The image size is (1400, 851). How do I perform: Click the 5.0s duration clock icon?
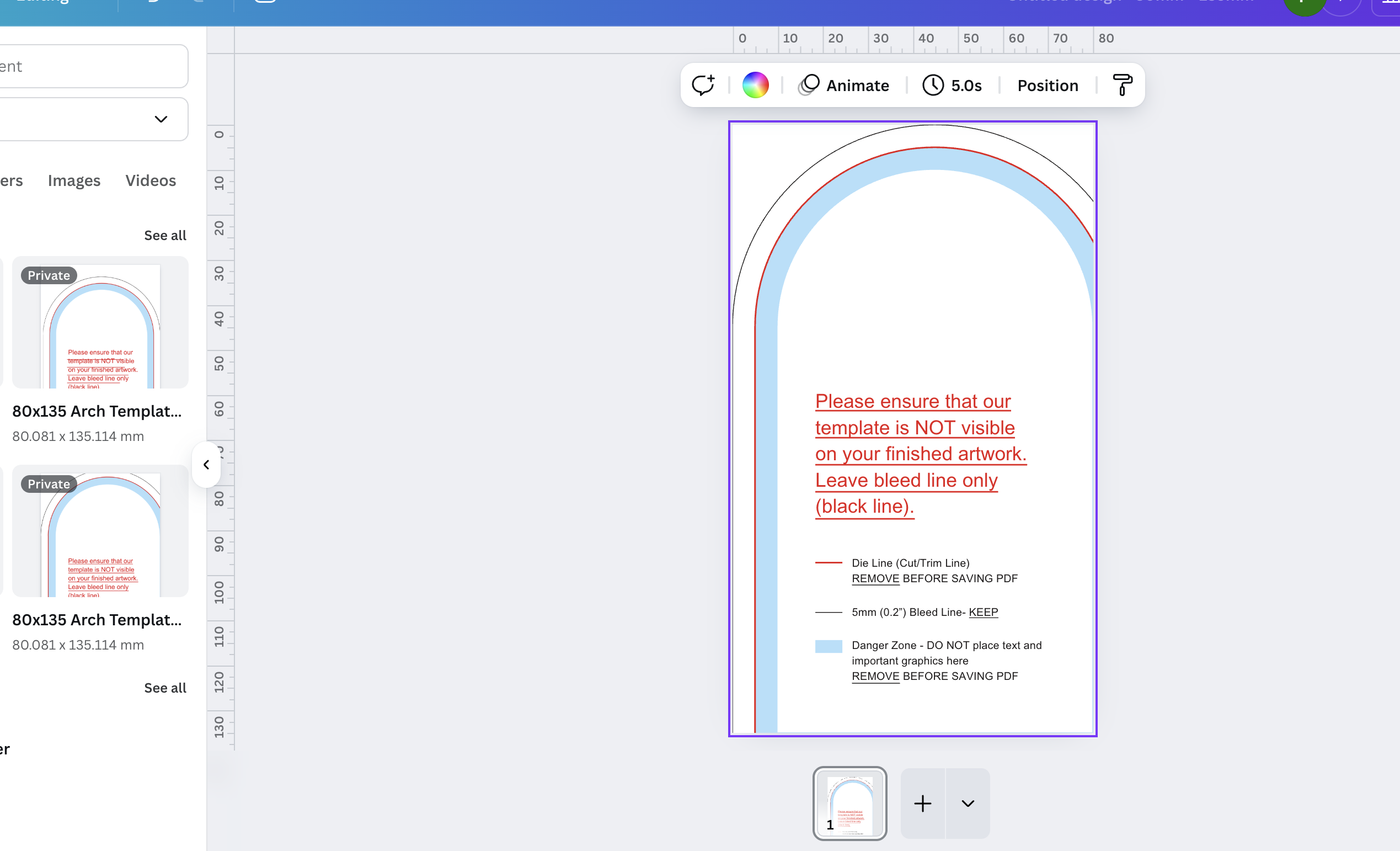point(933,86)
